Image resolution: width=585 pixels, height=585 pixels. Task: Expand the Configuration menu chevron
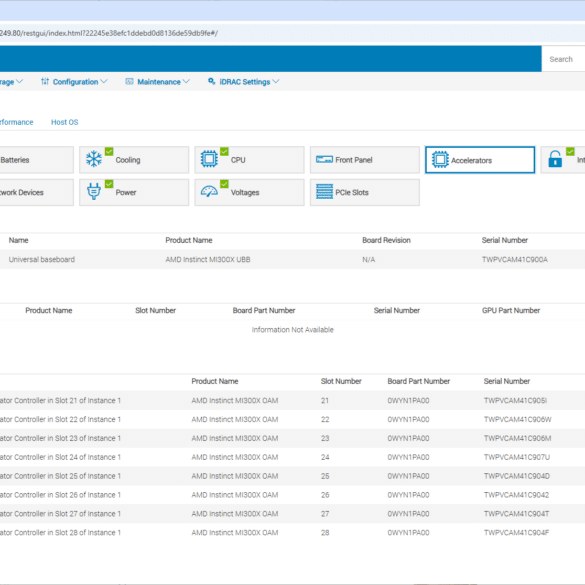104,81
